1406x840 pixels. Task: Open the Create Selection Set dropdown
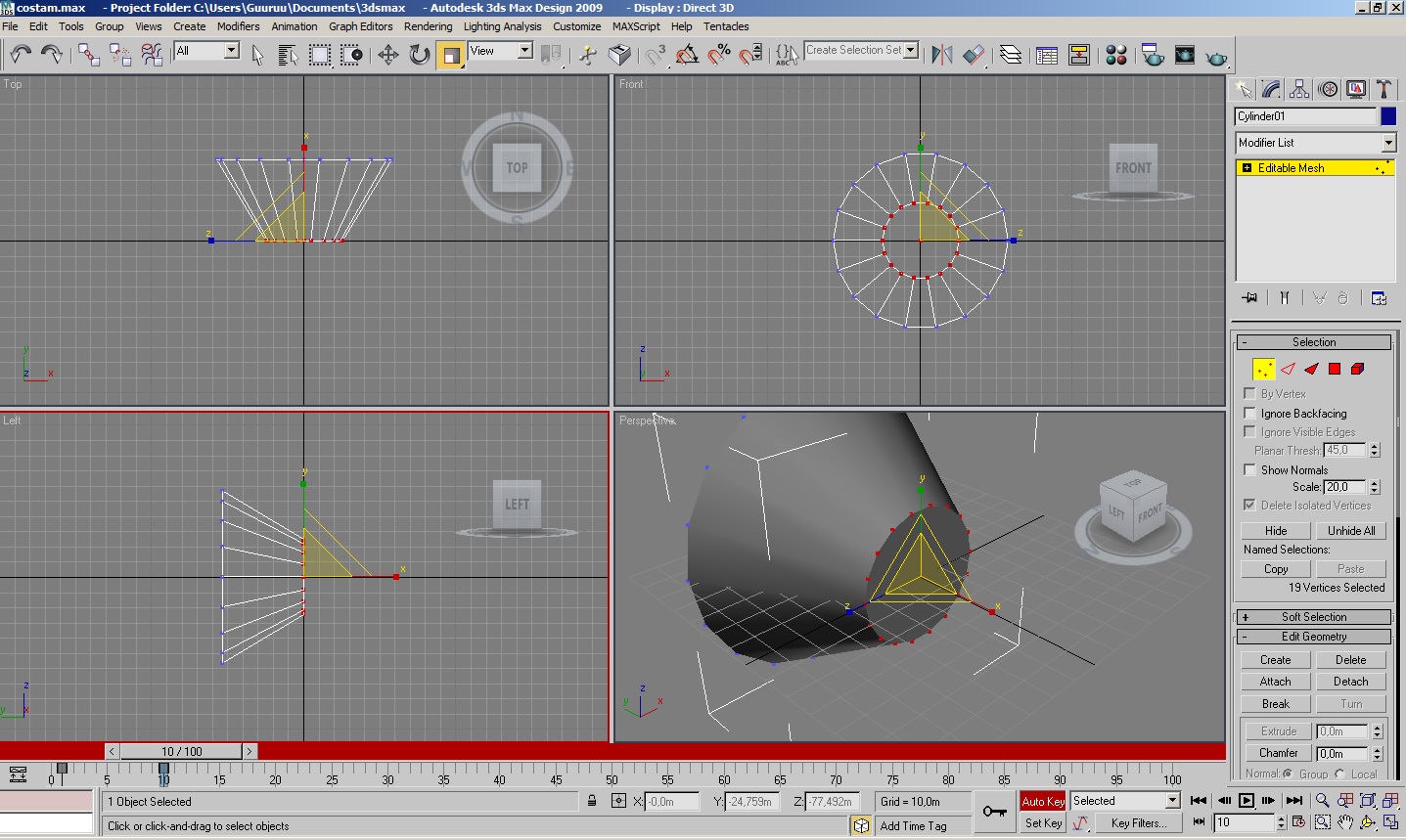coord(861,50)
